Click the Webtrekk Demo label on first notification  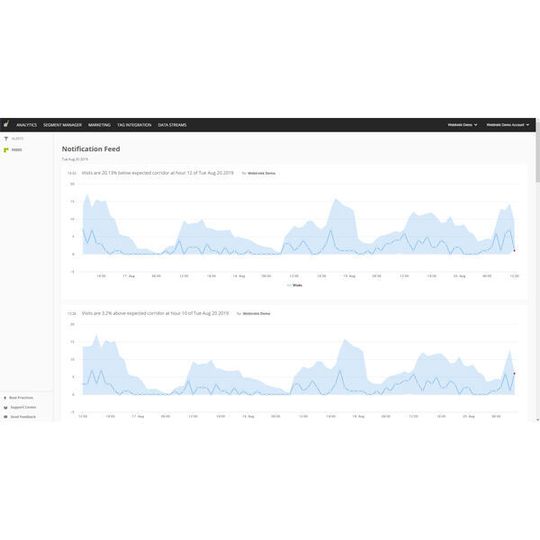(261, 173)
